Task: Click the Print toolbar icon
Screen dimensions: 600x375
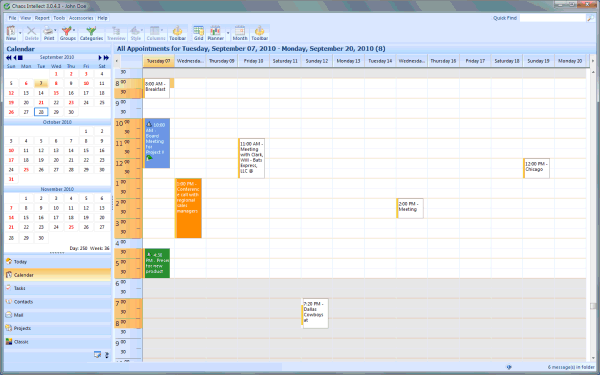Action: (48, 33)
